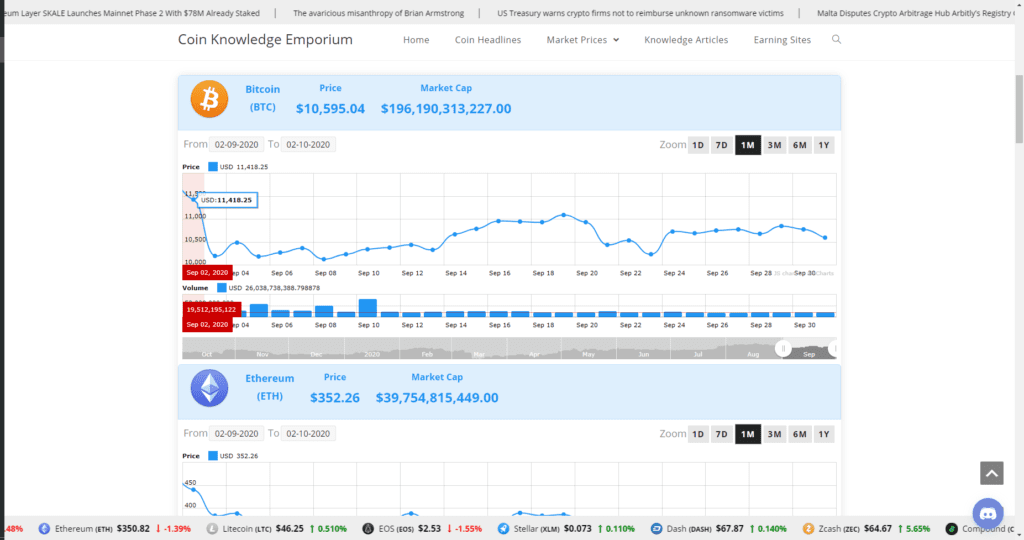Open the search magnifier icon in header
Image resolution: width=1024 pixels, height=540 pixels.
[836, 40]
